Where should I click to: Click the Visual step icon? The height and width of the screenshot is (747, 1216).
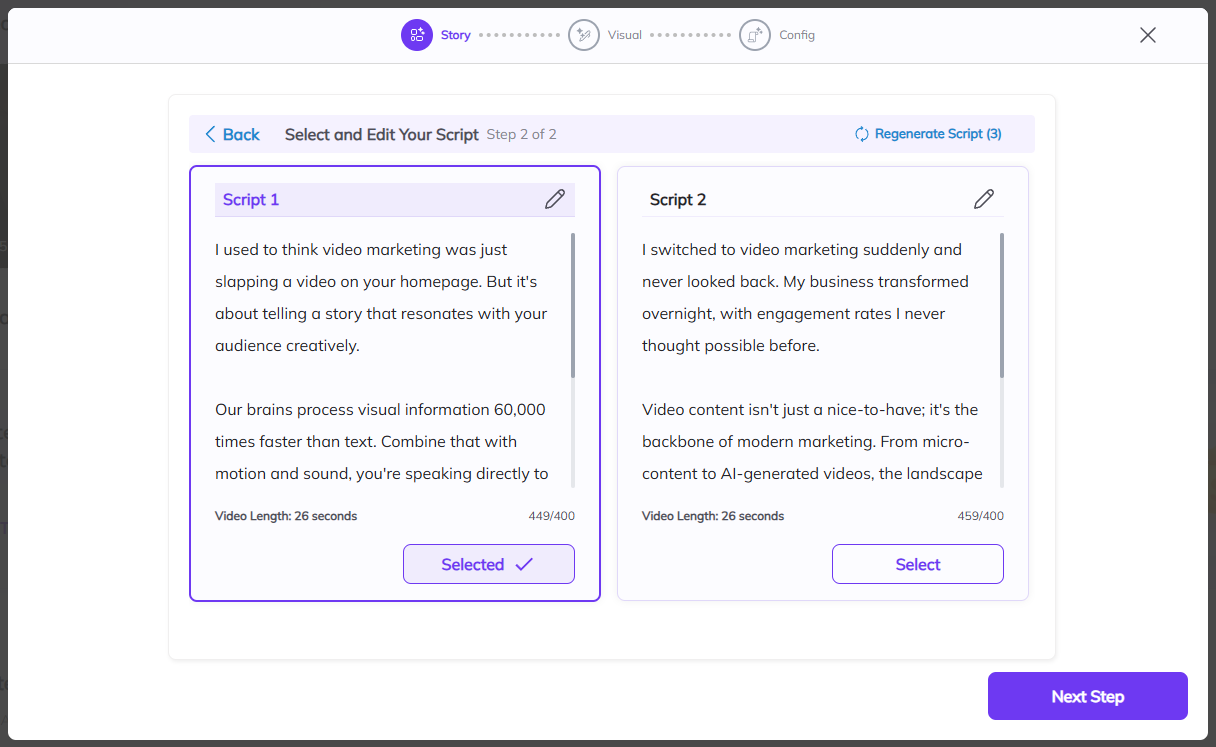point(584,35)
